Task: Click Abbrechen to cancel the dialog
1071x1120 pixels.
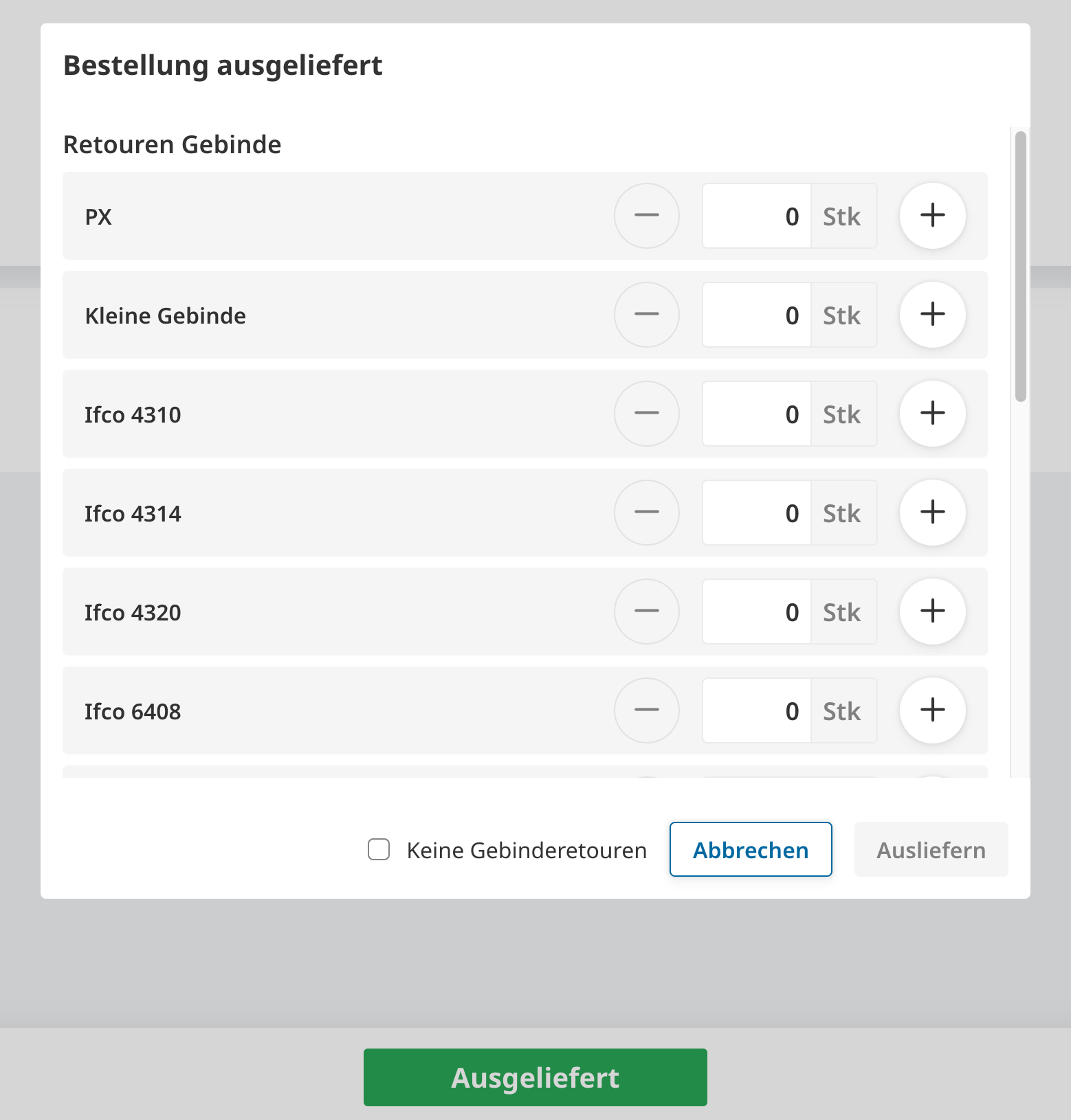Action: 750,849
